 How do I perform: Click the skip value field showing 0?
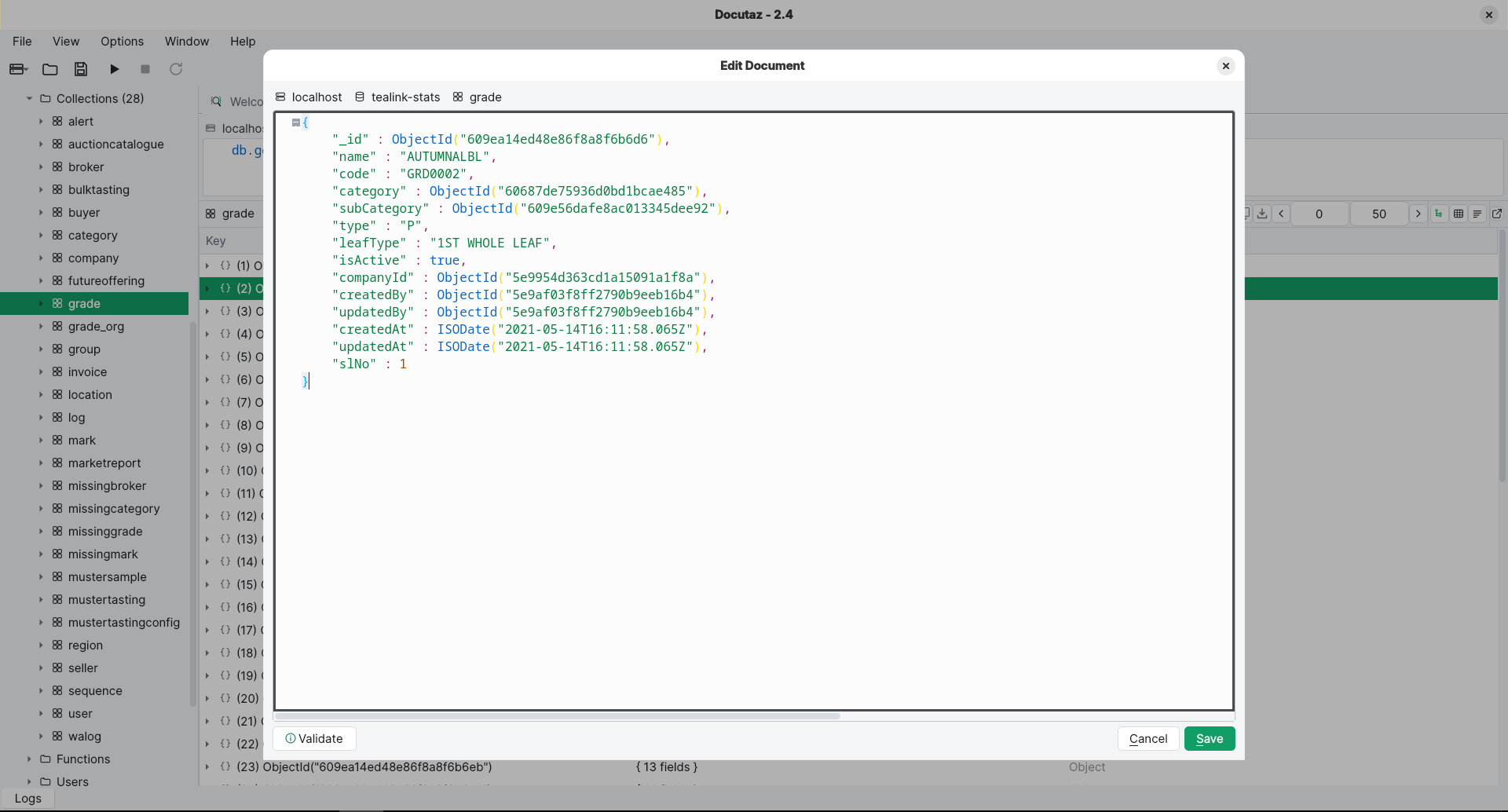(1319, 214)
